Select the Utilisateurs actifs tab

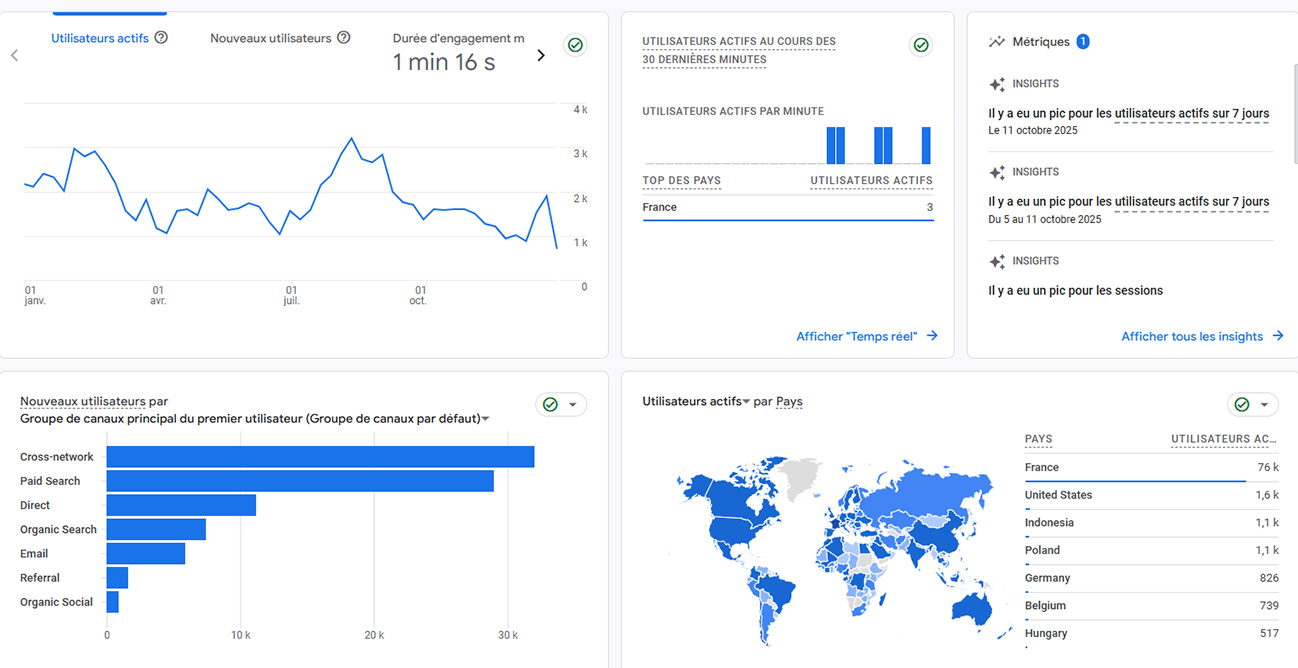pos(100,38)
